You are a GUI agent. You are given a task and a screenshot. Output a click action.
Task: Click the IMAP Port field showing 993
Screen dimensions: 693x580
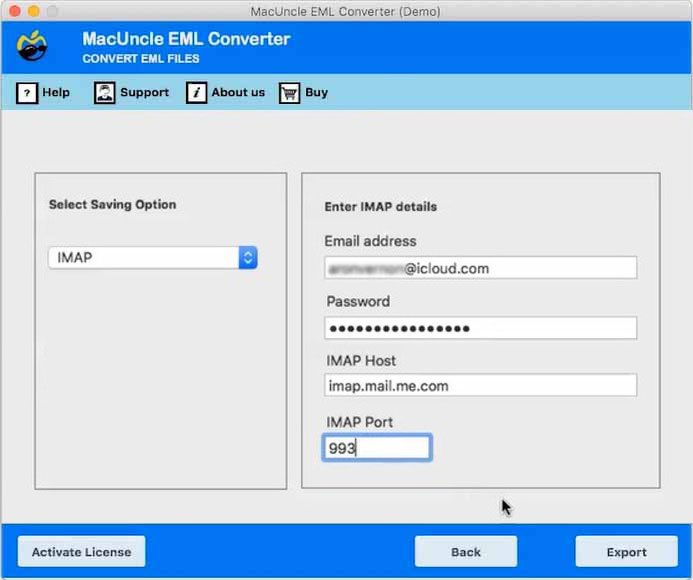pyautogui.click(x=377, y=448)
